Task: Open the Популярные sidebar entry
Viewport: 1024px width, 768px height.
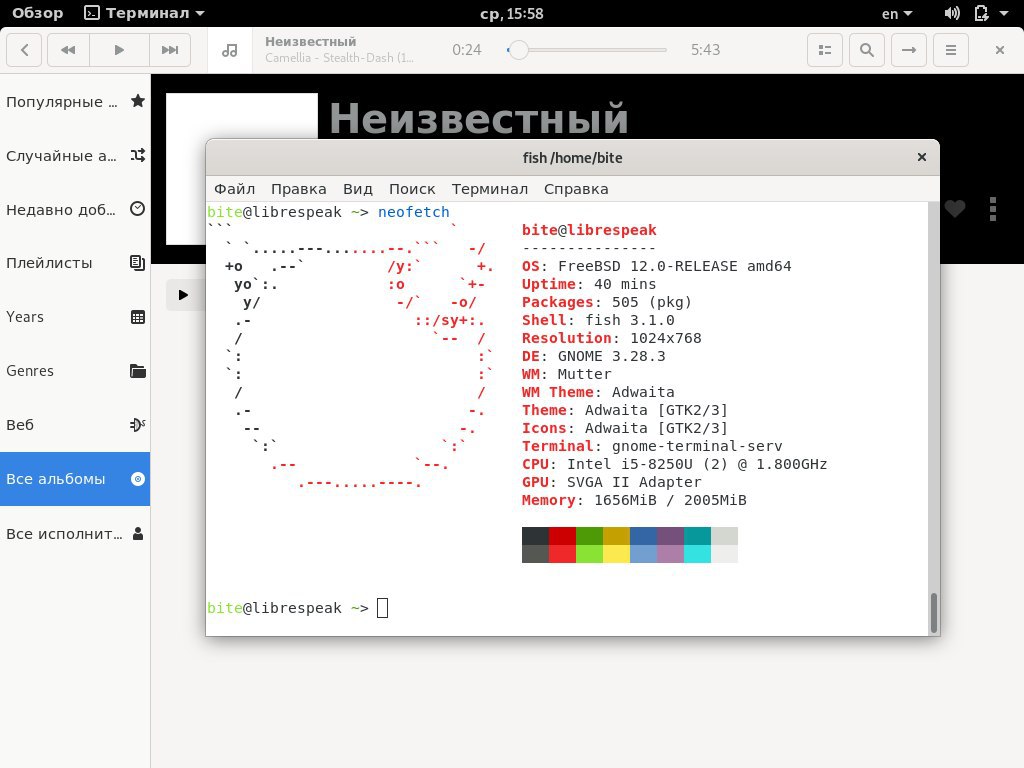Action: coord(75,101)
